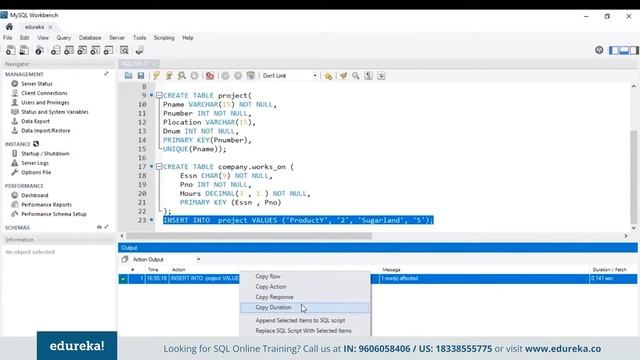Choose Copy Row in the context menu
Screen dimensions: 640x360
(304, 276)
